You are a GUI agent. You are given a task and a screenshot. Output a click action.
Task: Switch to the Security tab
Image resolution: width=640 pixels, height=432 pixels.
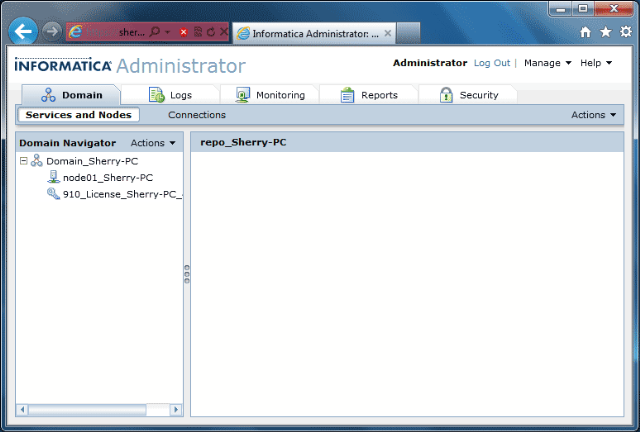click(x=468, y=95)
